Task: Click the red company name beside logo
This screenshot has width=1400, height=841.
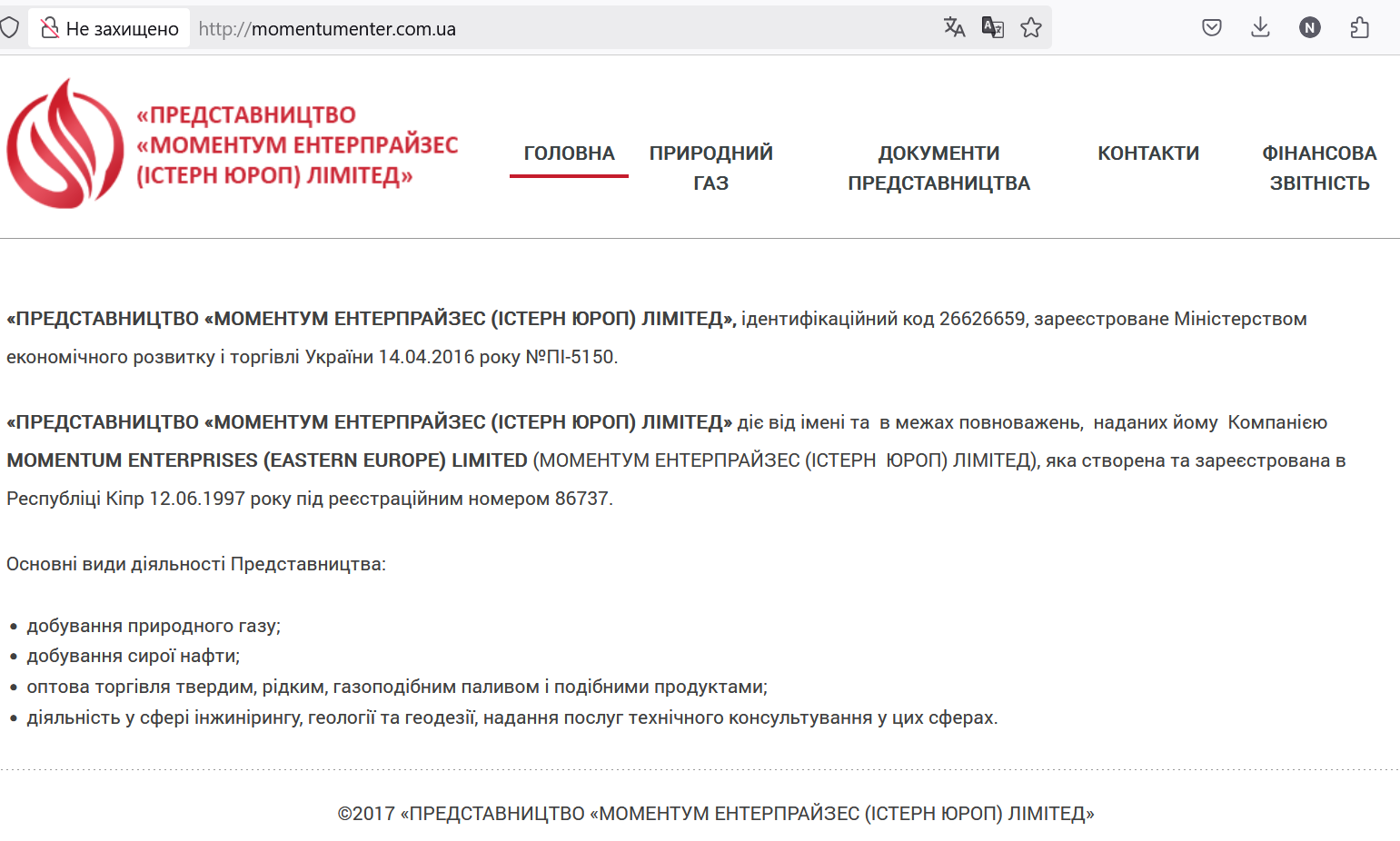Action: click(x=297, y=145)
